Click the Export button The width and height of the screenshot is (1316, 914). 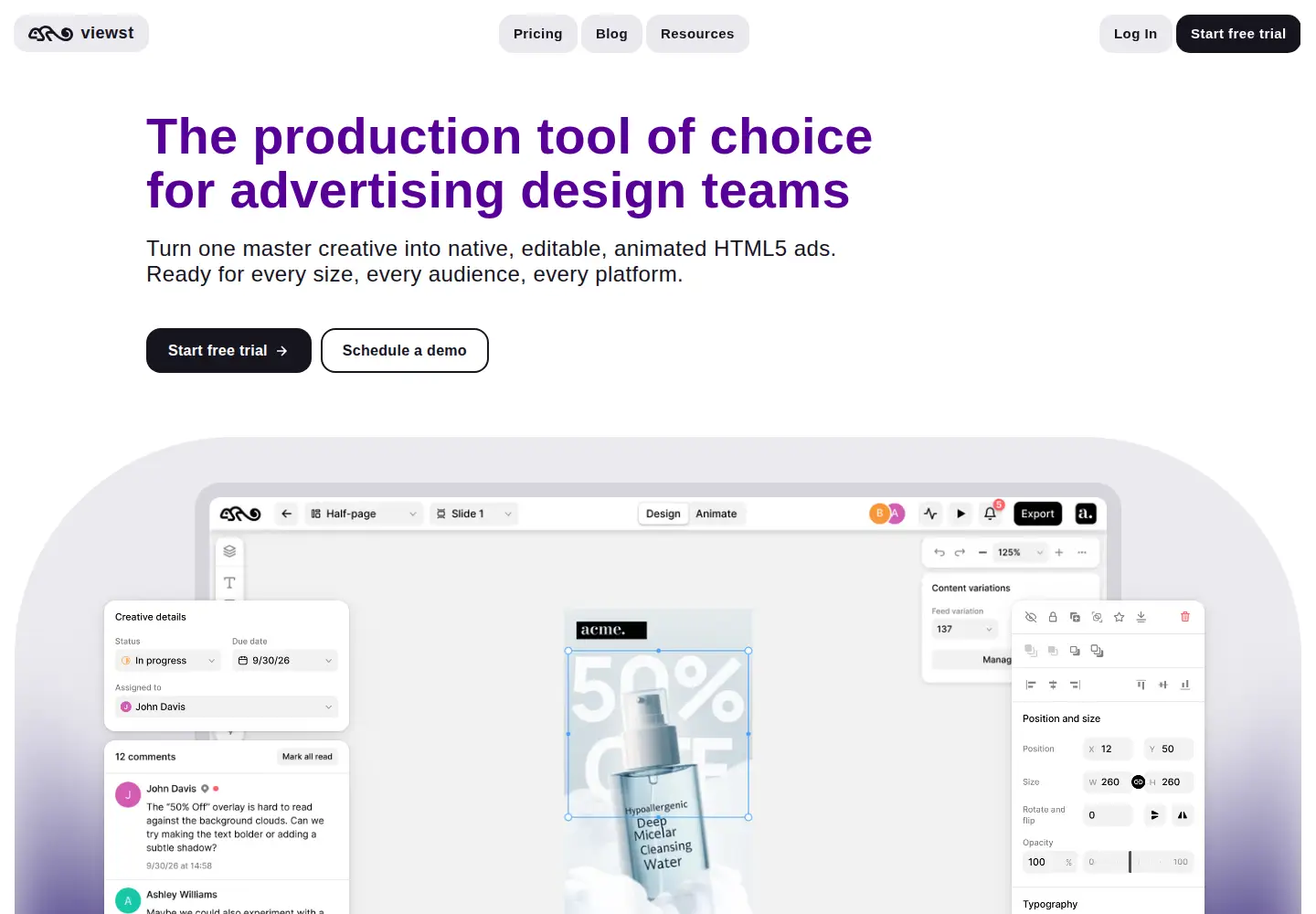[x=1038, y=514]
